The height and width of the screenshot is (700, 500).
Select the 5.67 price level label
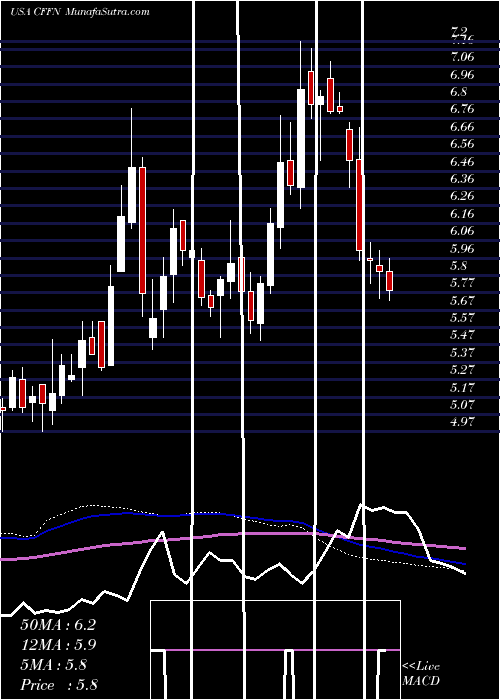(x=462, y=300)
